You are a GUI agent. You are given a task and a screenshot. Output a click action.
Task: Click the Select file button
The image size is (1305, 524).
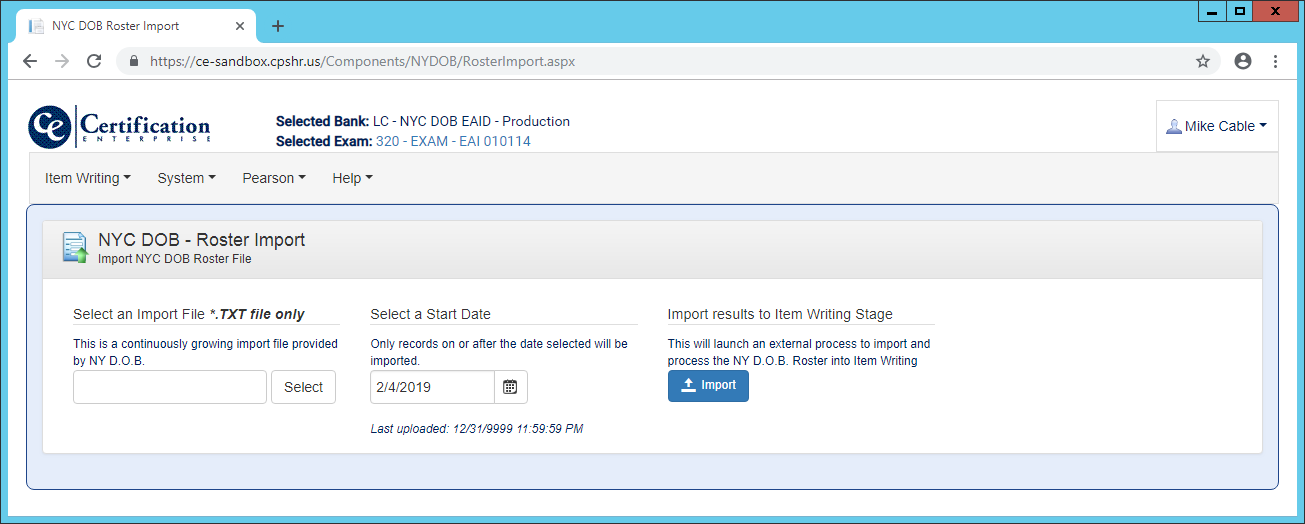click(303, 387)
